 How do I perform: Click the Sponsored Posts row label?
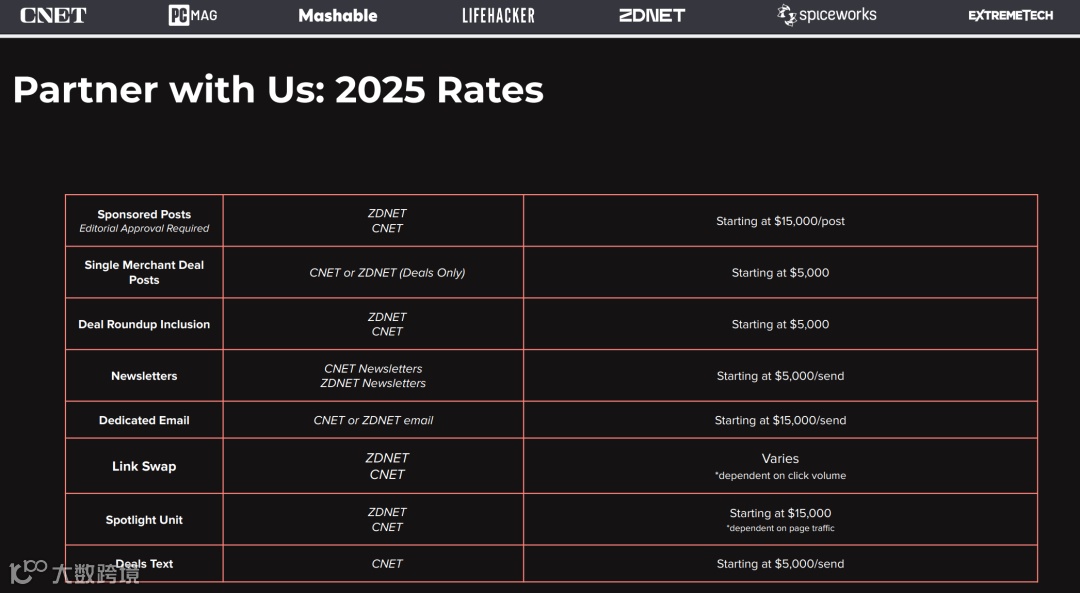[x=144, y=214]
